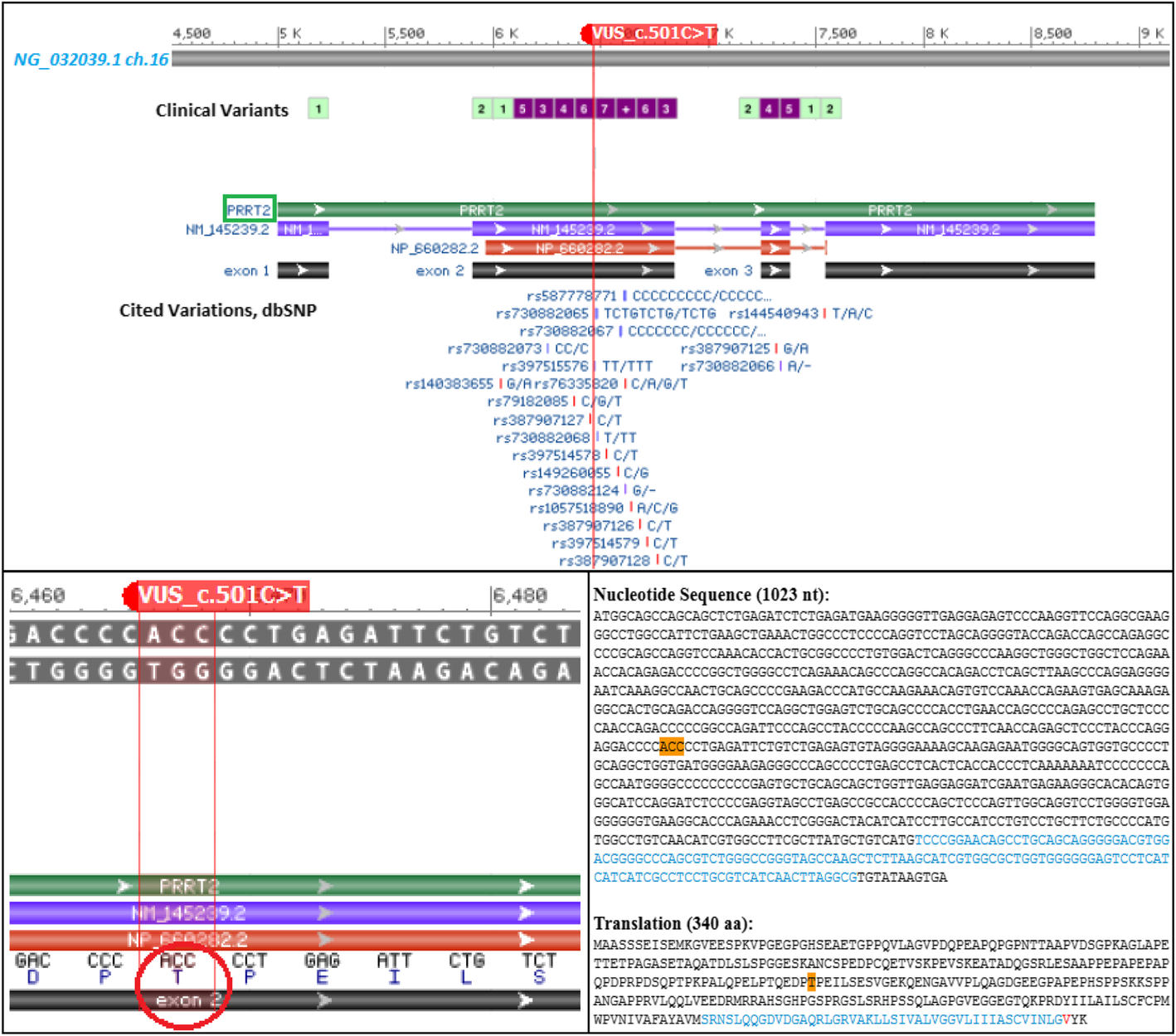Viewport: 1176px width, 1036px height.
Task: Click the orange-highlighted ACC in the nucleotide sequence
Action: tap(672, 747)
